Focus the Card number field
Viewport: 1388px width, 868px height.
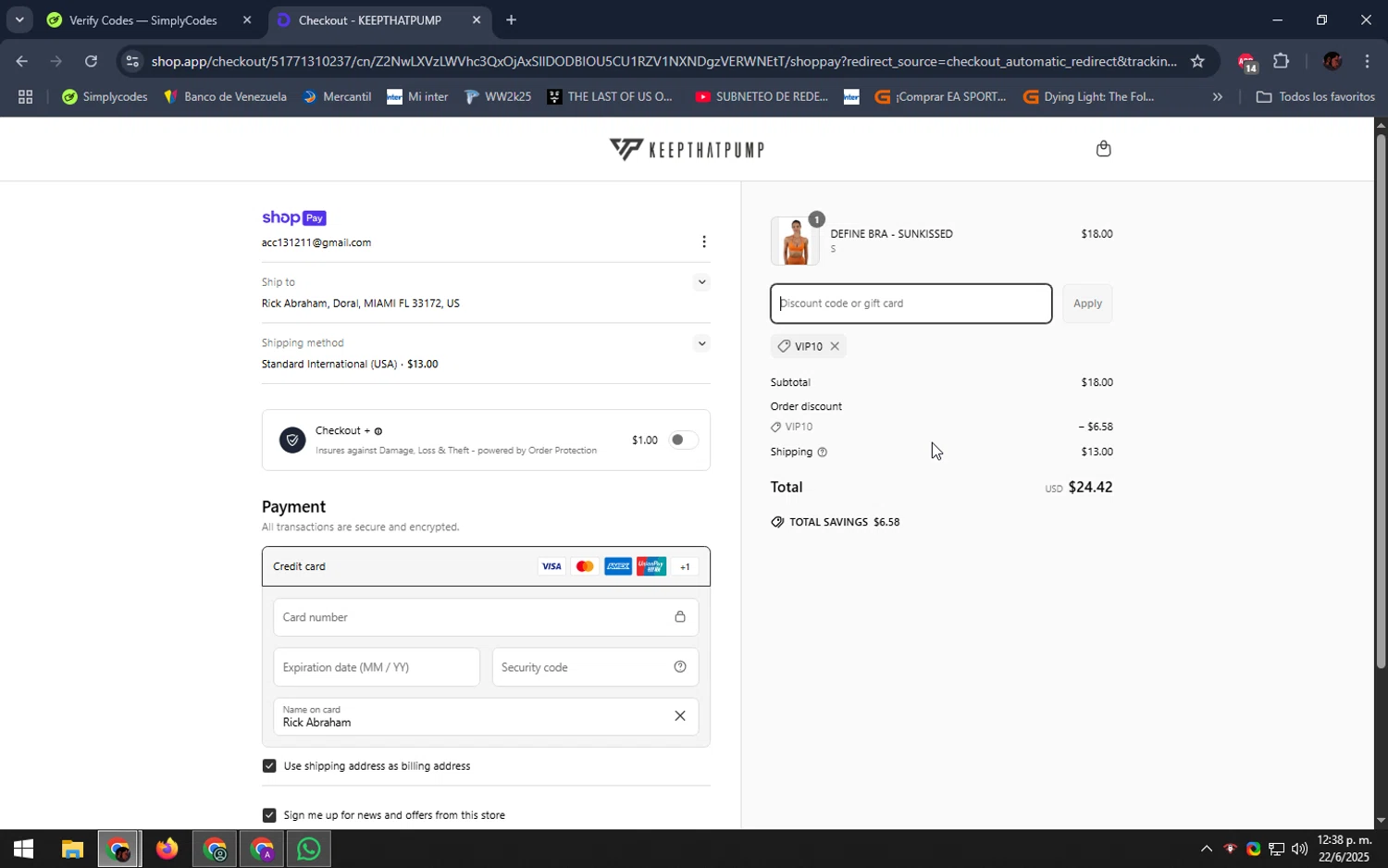tap(486, 617)
